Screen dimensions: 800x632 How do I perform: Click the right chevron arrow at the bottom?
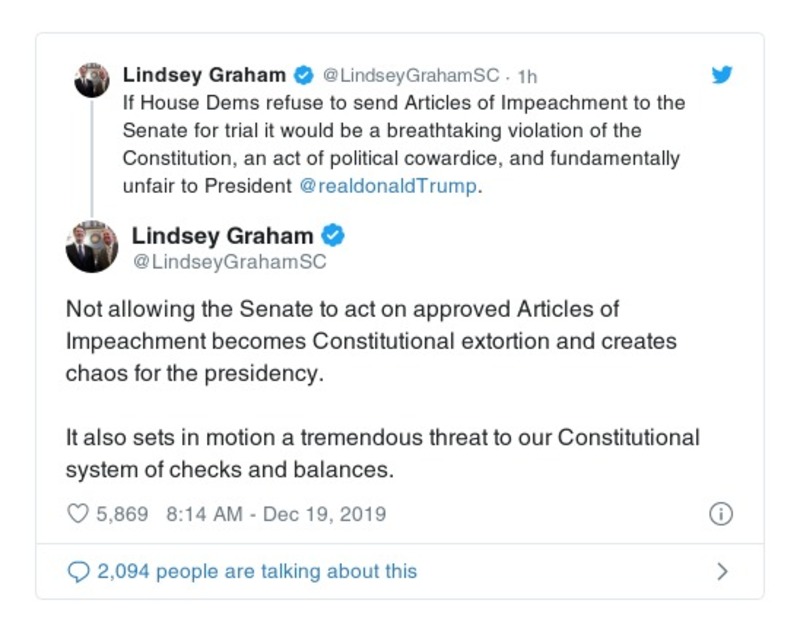pos(722,571)
